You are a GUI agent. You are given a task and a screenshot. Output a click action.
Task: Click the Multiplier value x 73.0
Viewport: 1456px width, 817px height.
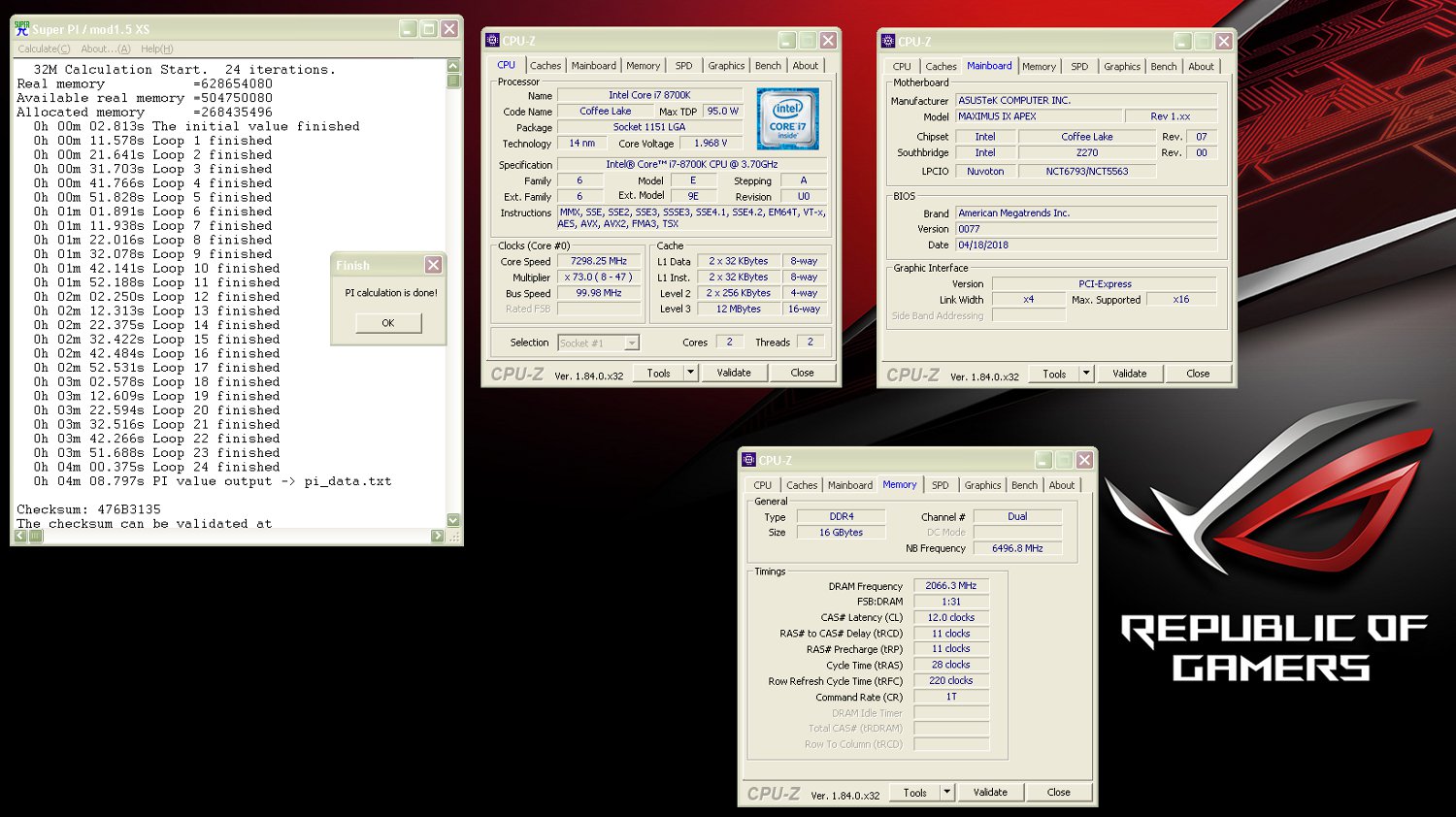pyautogui.click(x=599, y=278)
